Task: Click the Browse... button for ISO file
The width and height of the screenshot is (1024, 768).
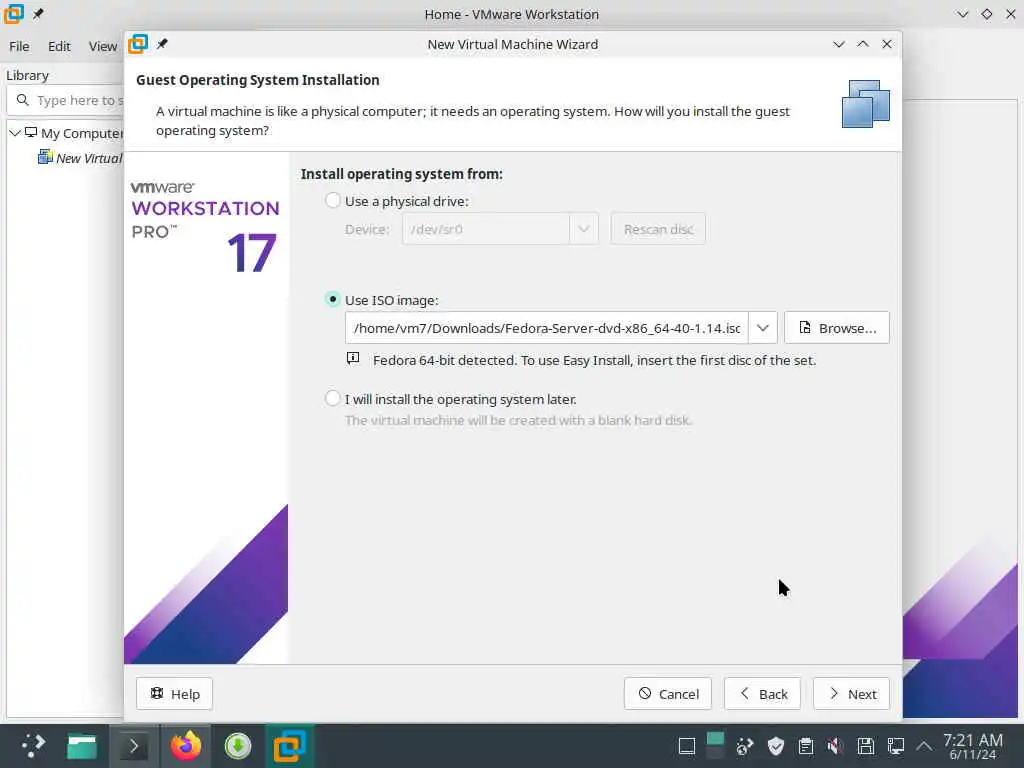Action: tap(837, 328)
